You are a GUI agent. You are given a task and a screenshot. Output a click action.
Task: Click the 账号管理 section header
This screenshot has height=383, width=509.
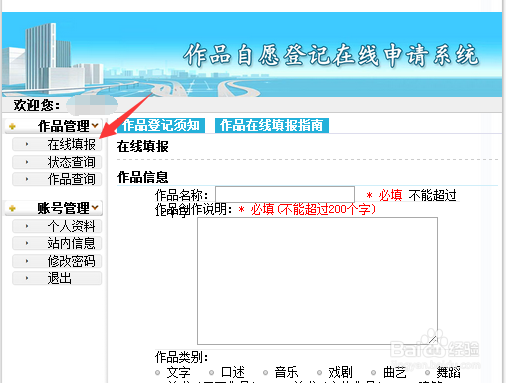pos(54,208)
